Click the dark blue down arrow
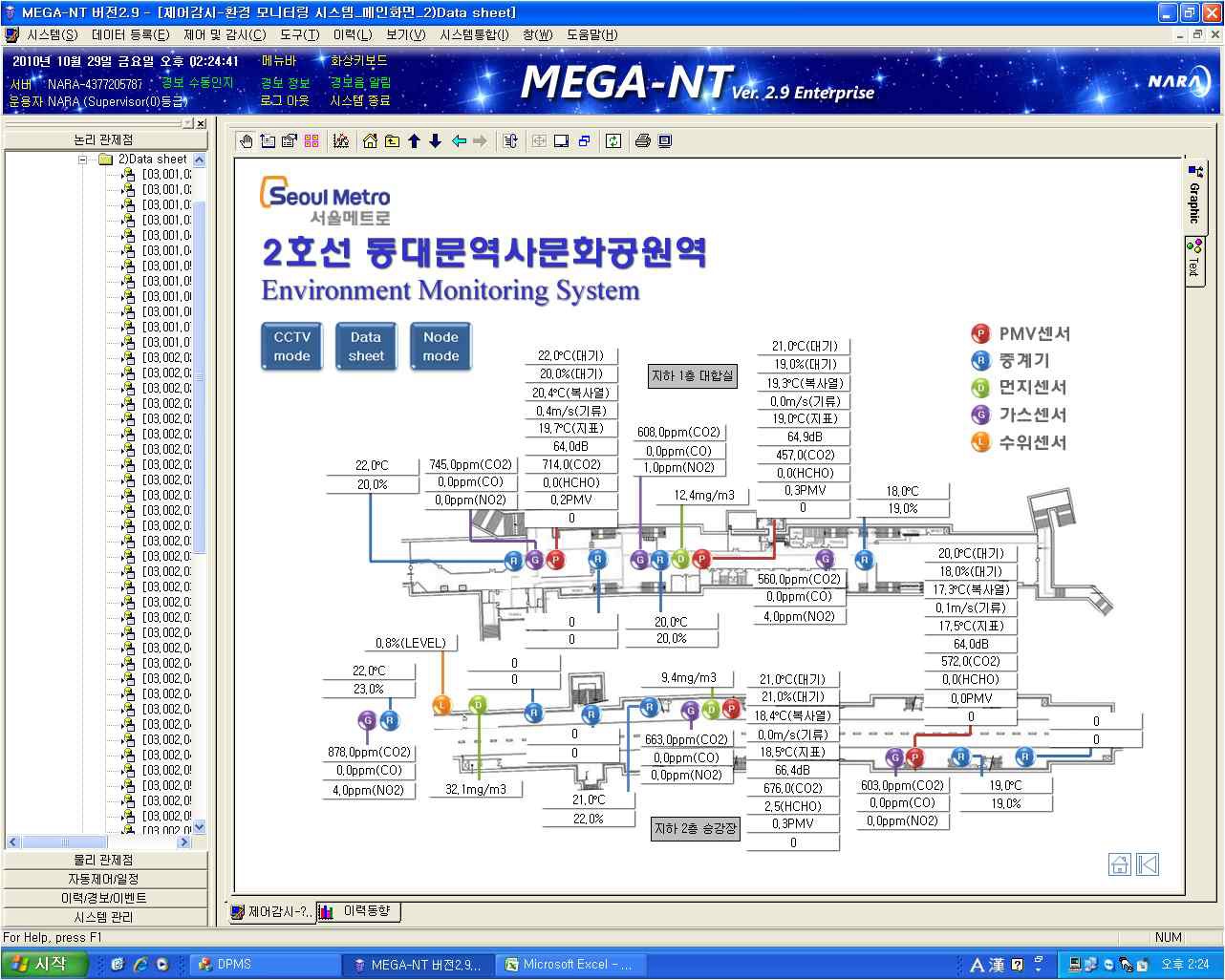 tap(435, 141)
